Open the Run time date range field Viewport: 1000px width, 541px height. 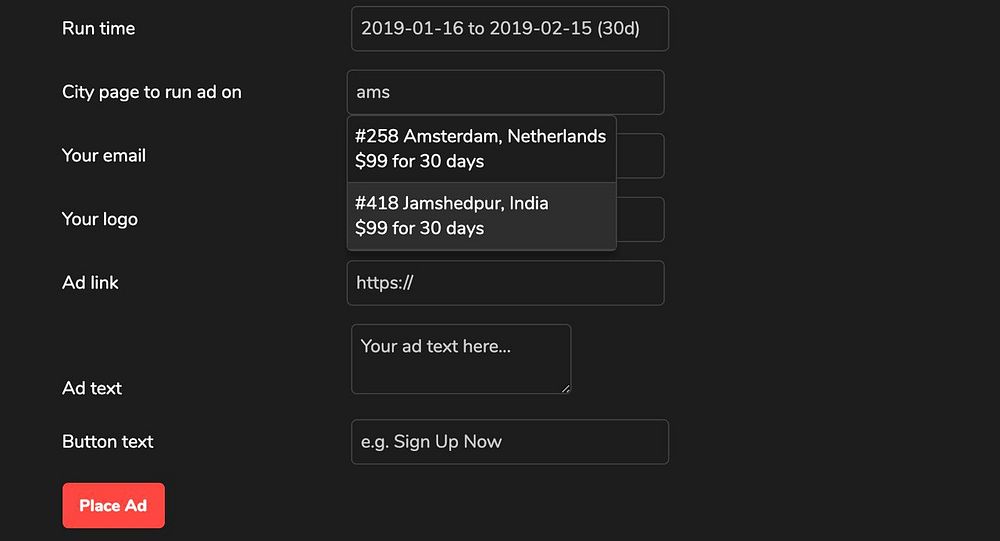click(509, 29)
